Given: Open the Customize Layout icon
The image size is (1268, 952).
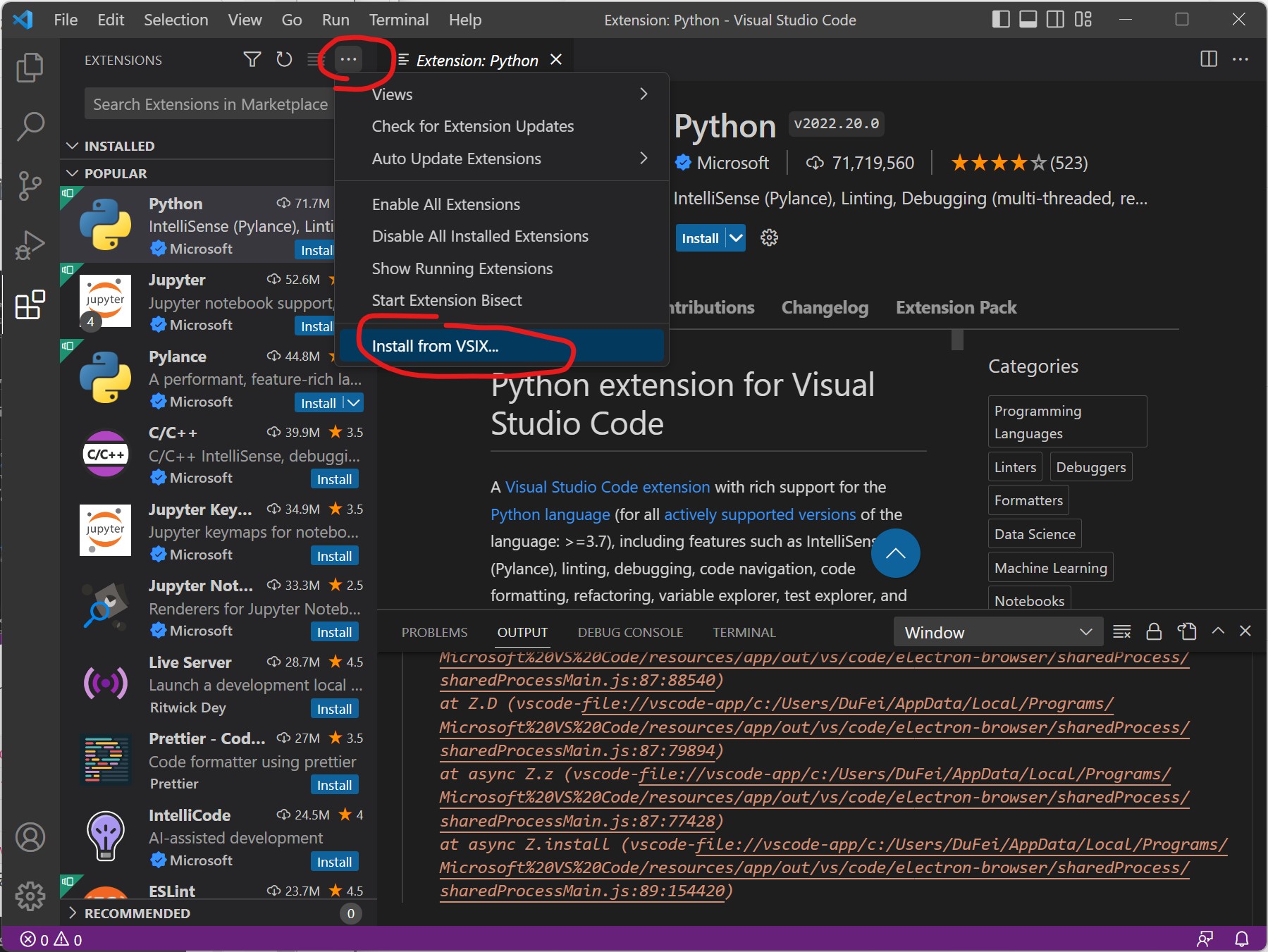Looking at the screenshot, I should tap(1083, 19).
